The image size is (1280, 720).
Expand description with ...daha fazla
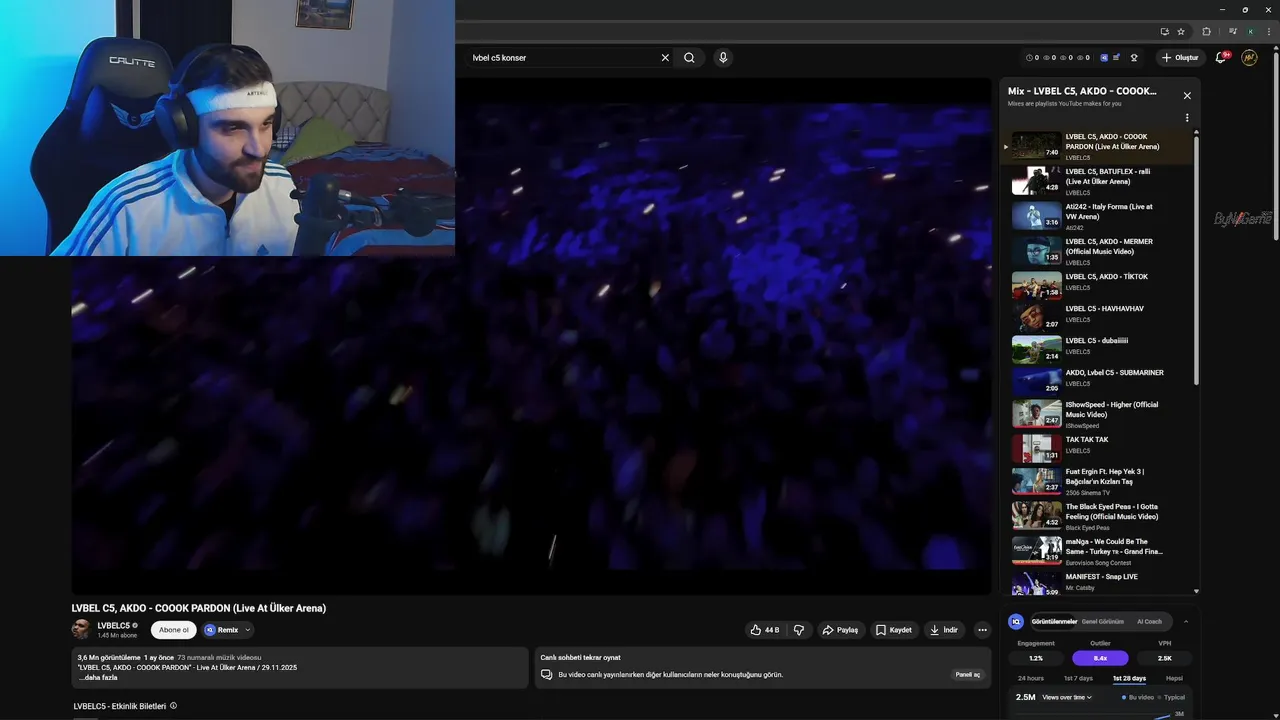pyautogui.click(x=98, y=677)
